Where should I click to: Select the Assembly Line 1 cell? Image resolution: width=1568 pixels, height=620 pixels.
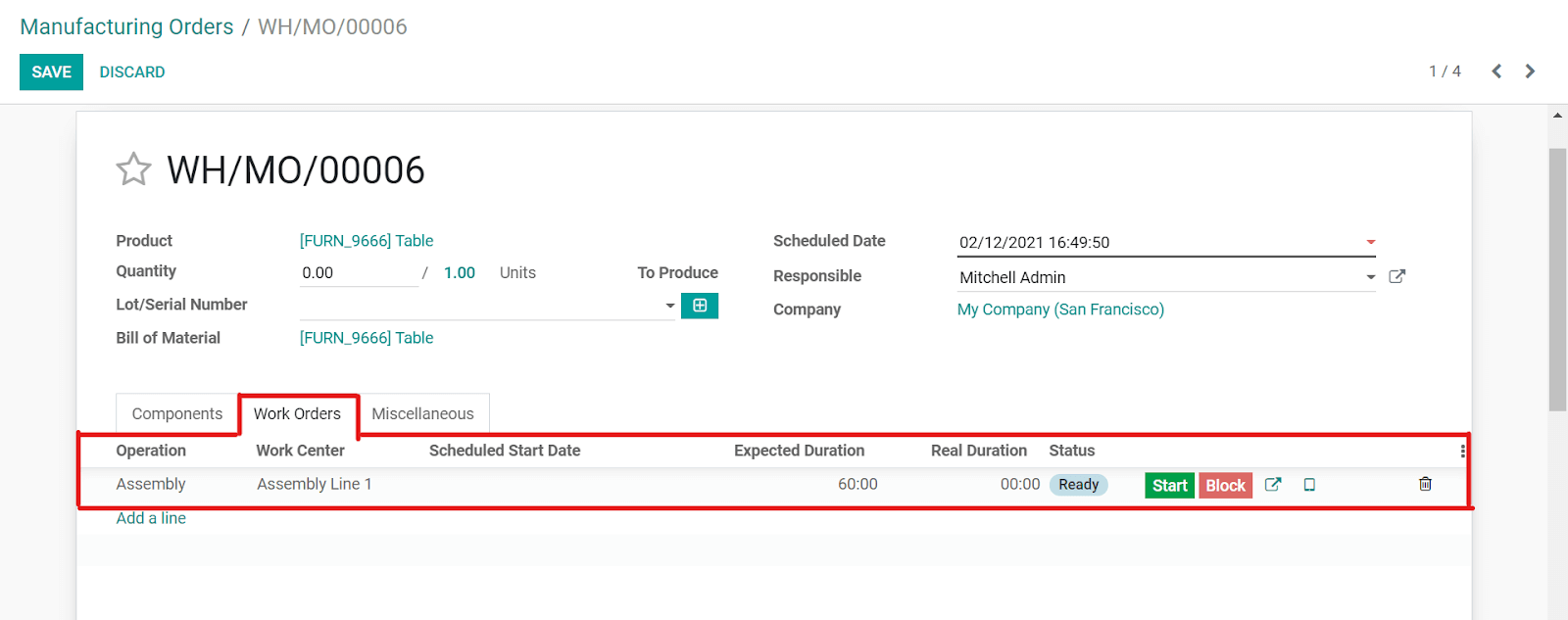point(315,484)
